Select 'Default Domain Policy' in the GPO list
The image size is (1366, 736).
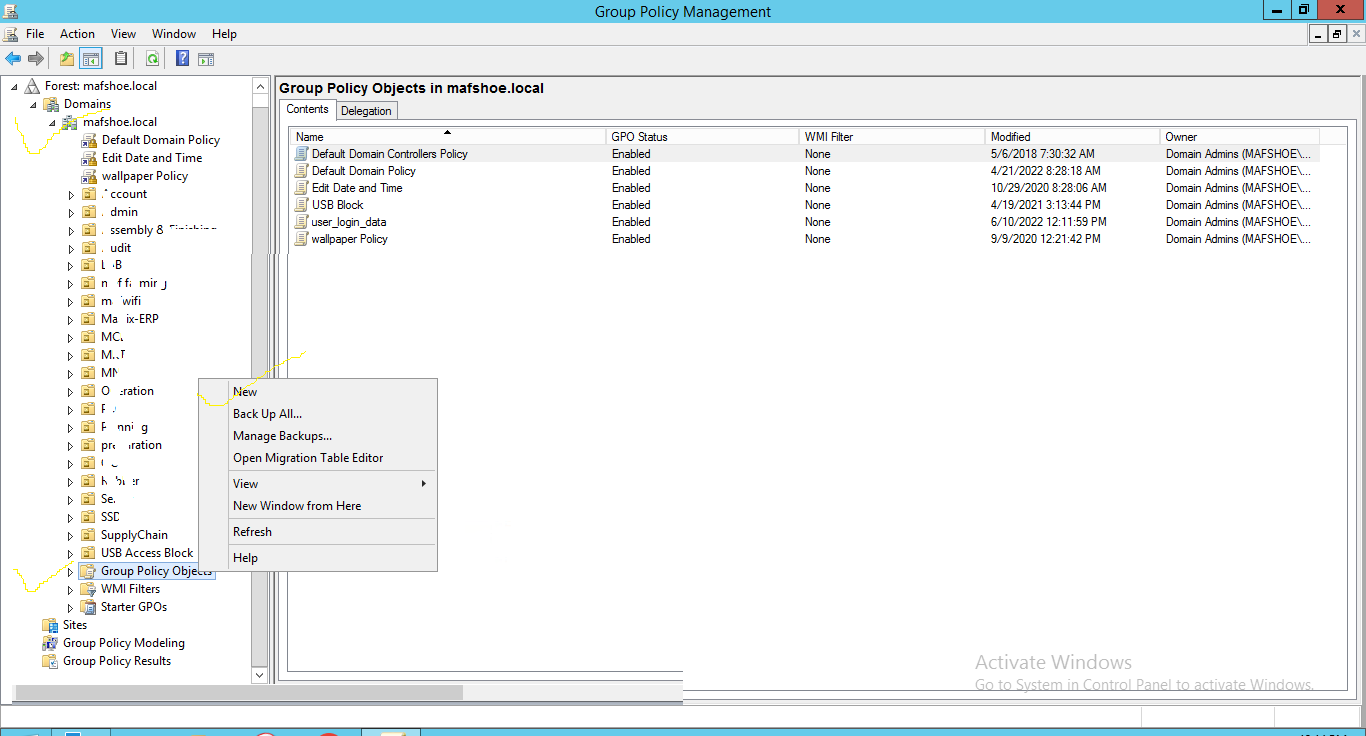(x=804, y=171)
